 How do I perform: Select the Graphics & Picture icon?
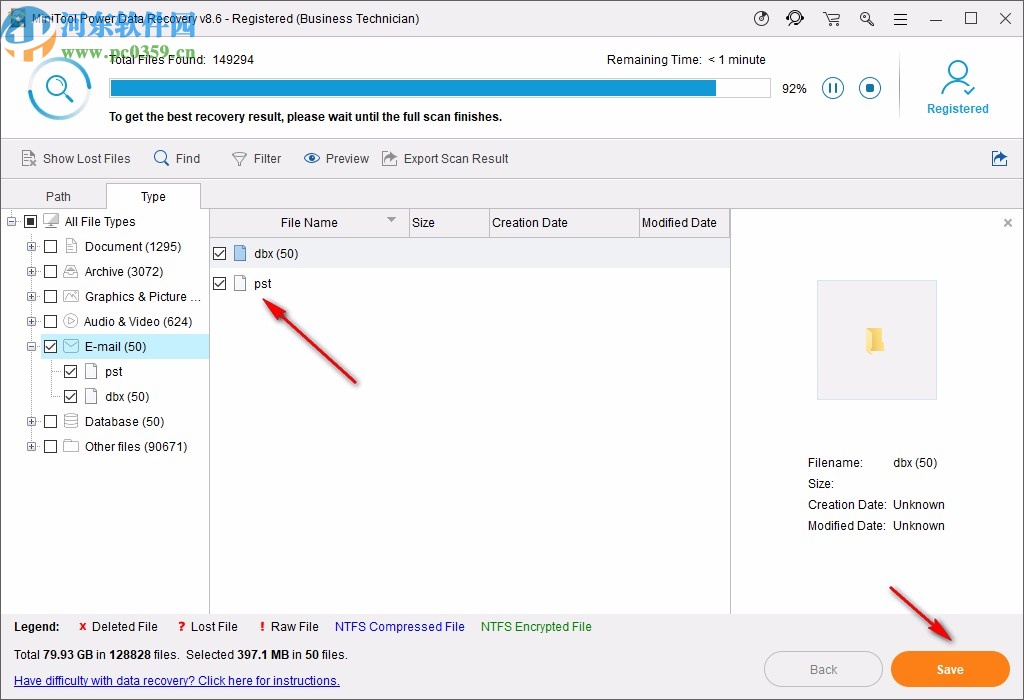pyautogui.click(x=71, y=296)
